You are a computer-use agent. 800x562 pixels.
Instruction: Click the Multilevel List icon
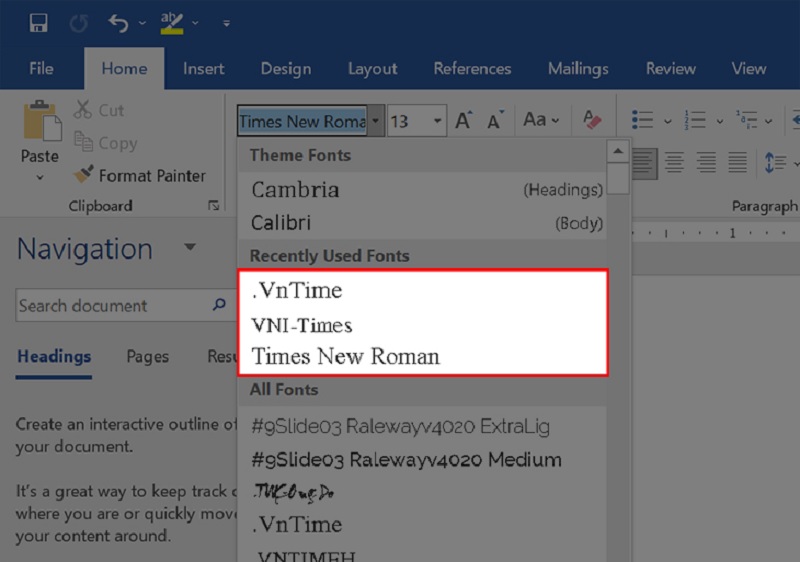click(x=746, y=120)
